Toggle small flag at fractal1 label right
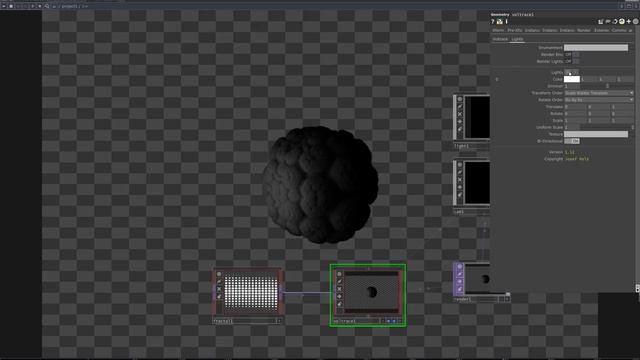 click(279, 321)
